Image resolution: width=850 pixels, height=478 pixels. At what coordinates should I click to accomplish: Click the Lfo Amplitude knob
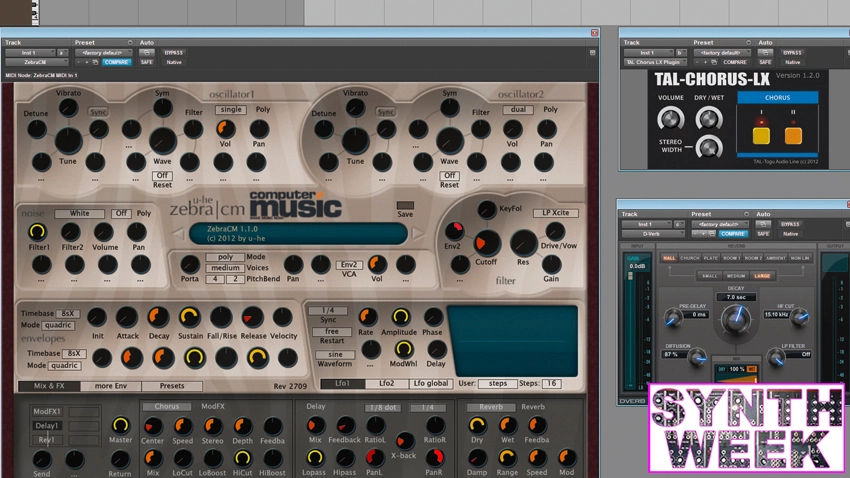[400, 317]
